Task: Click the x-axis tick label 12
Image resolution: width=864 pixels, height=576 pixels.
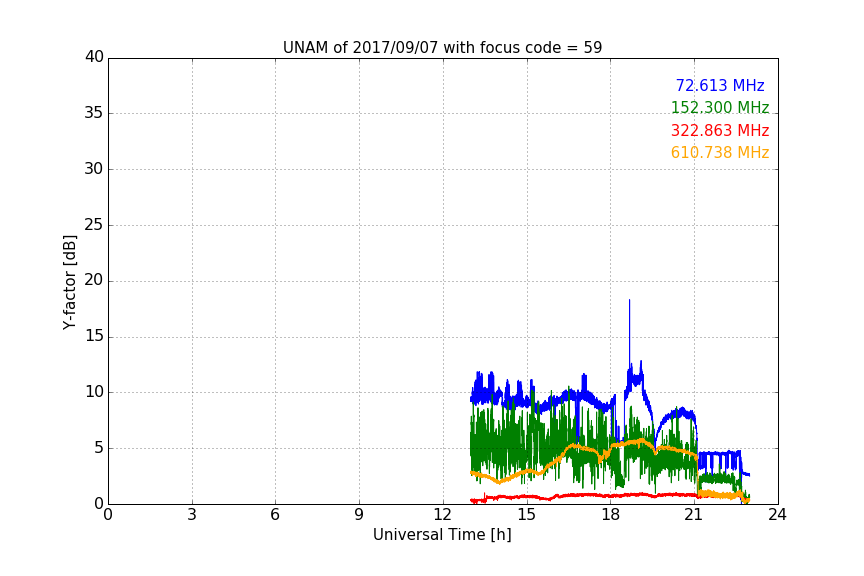Action: point(443,515)
